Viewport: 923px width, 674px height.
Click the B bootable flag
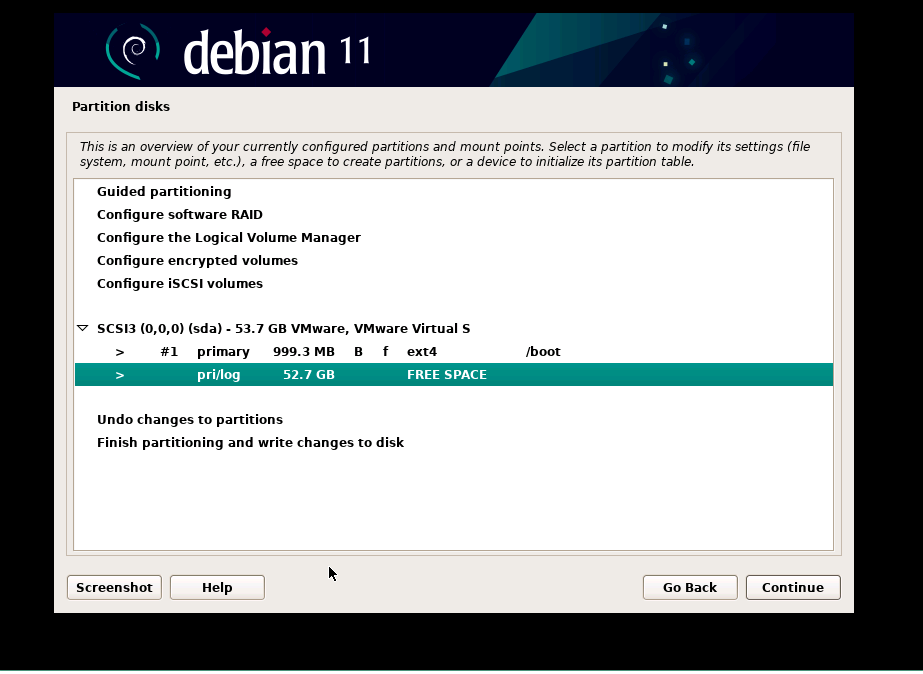(x=358, y=351)
